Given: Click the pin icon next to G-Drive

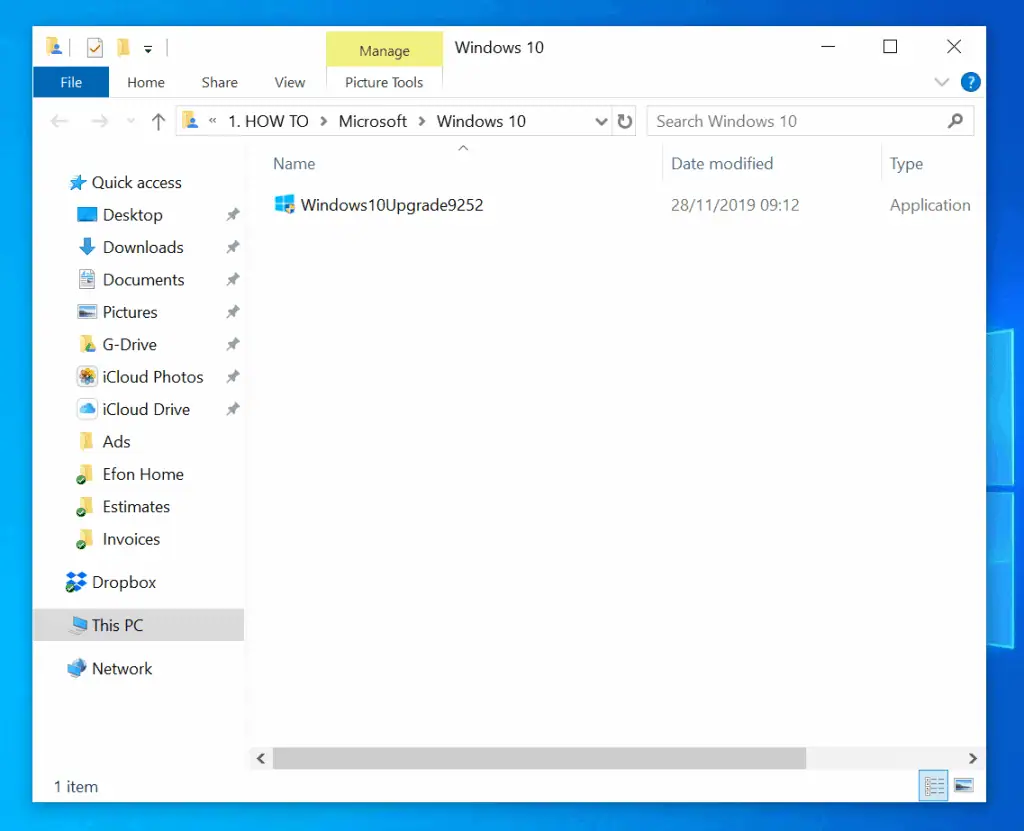Looking at the screenshot, I should [232, 344].
